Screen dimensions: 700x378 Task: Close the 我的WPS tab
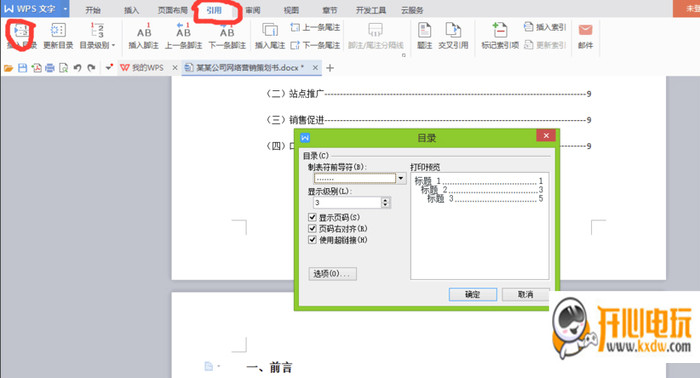point(175,68)
